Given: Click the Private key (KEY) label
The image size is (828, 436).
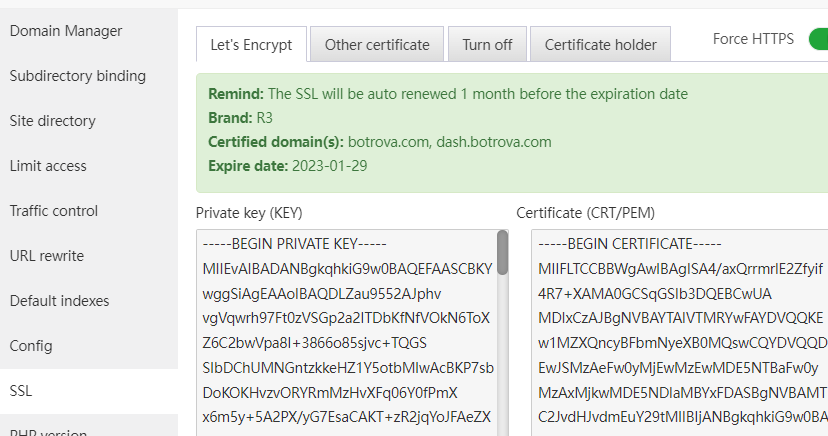Looking at the screenshot, I should [x=249, y=212].
